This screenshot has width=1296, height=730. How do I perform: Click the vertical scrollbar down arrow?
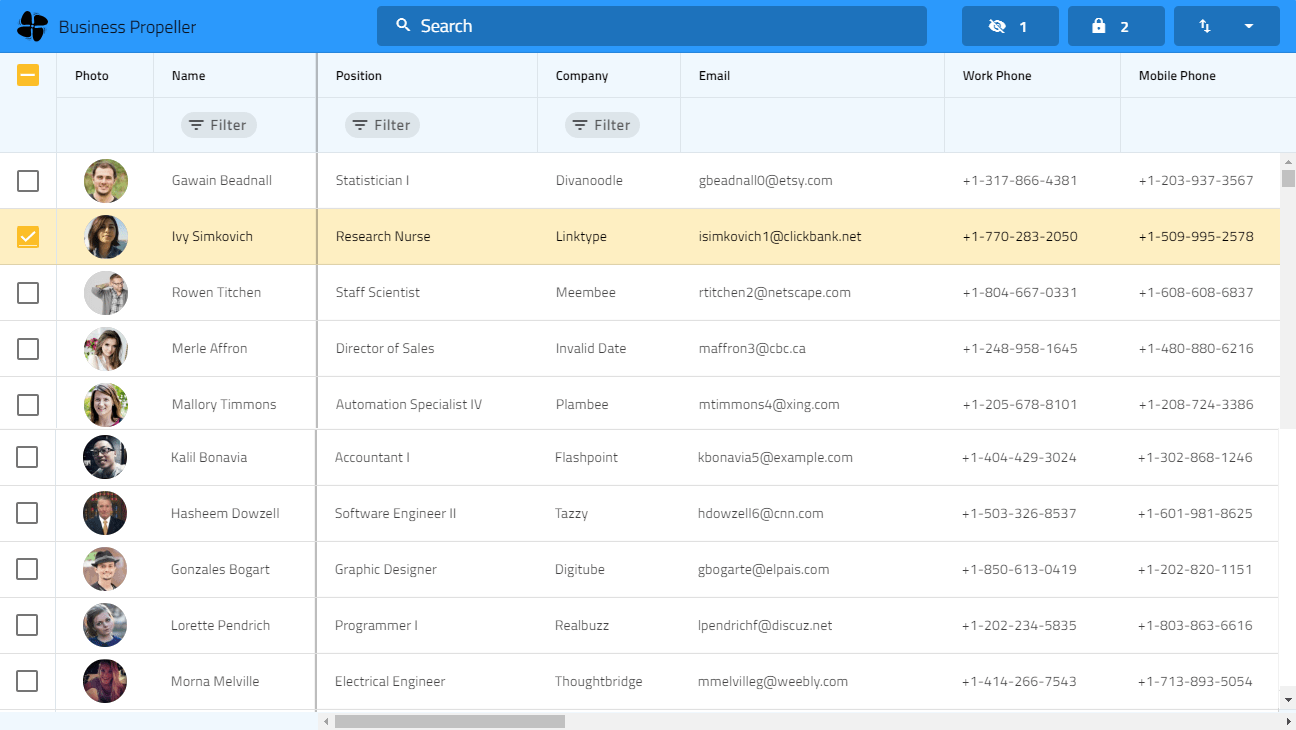tap(1288, 700)
